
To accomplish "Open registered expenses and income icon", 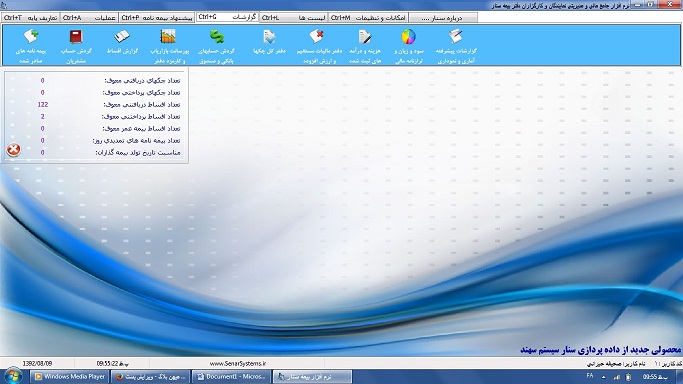I will pyautogui.click(x=365, y=37).
